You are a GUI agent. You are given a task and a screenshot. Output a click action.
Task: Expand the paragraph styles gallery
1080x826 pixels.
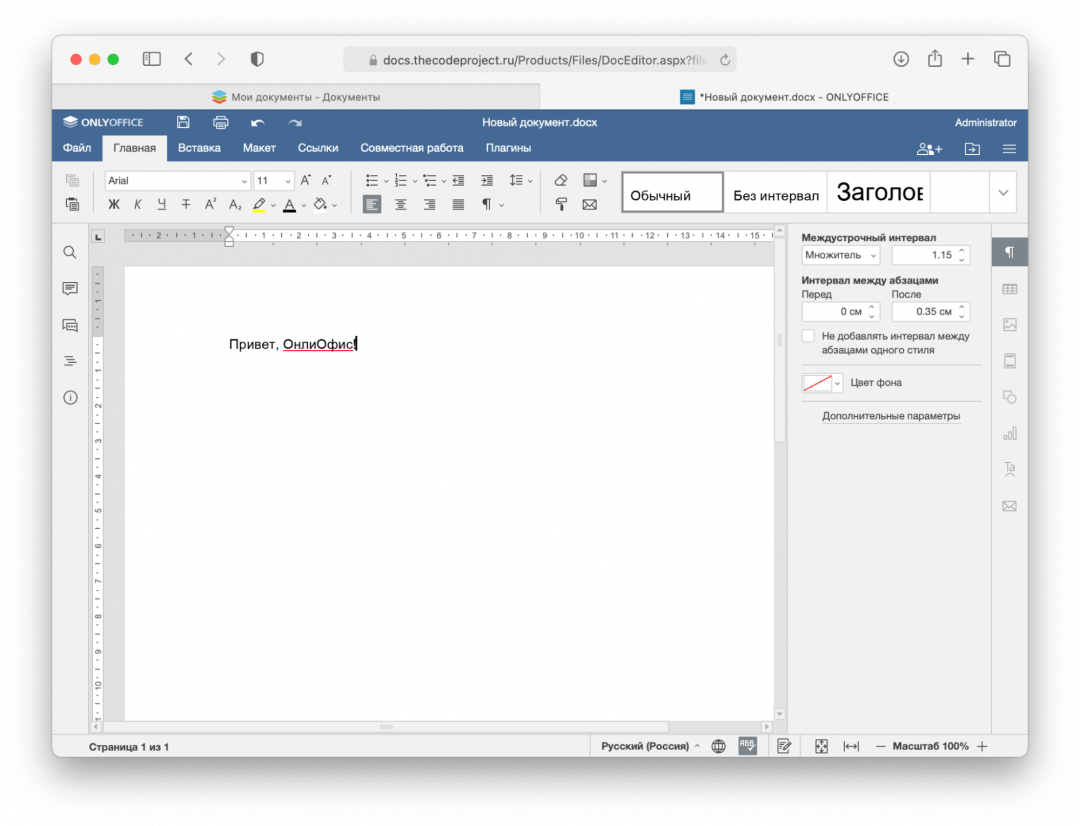point(1003,193)
